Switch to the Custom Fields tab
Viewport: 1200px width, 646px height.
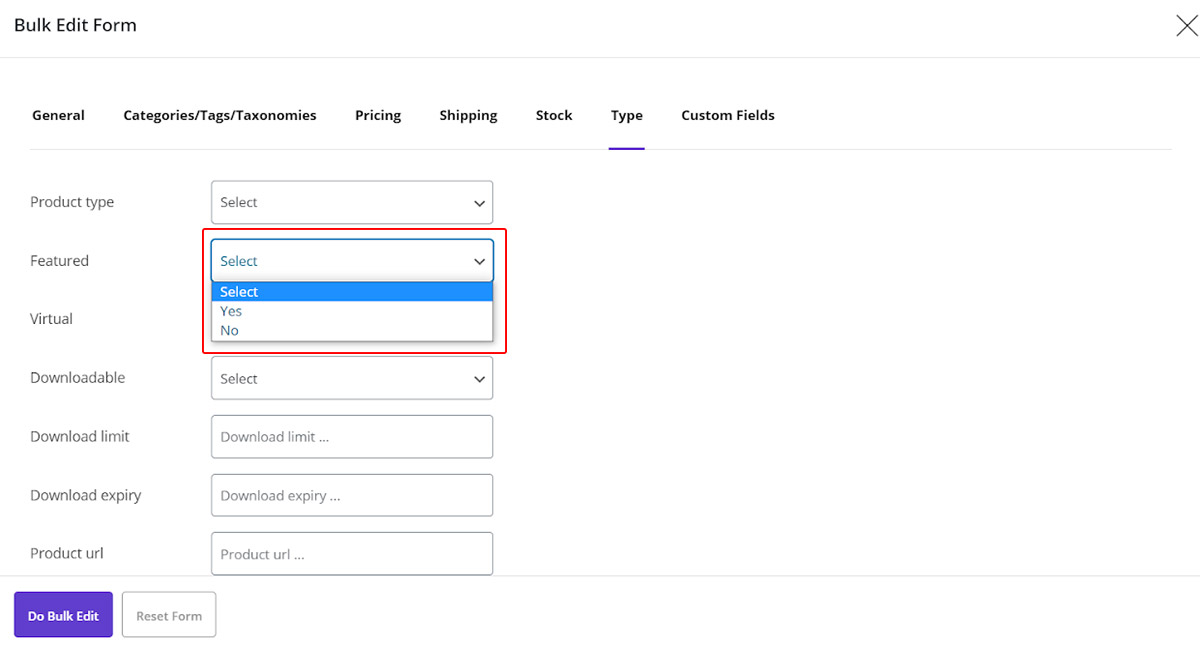coord(727,115)
